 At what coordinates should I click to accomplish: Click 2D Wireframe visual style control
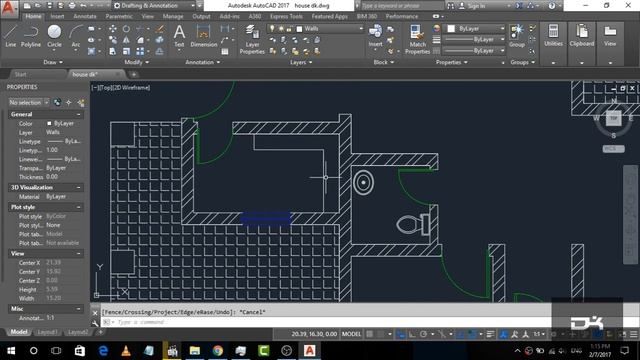point(131,87)
